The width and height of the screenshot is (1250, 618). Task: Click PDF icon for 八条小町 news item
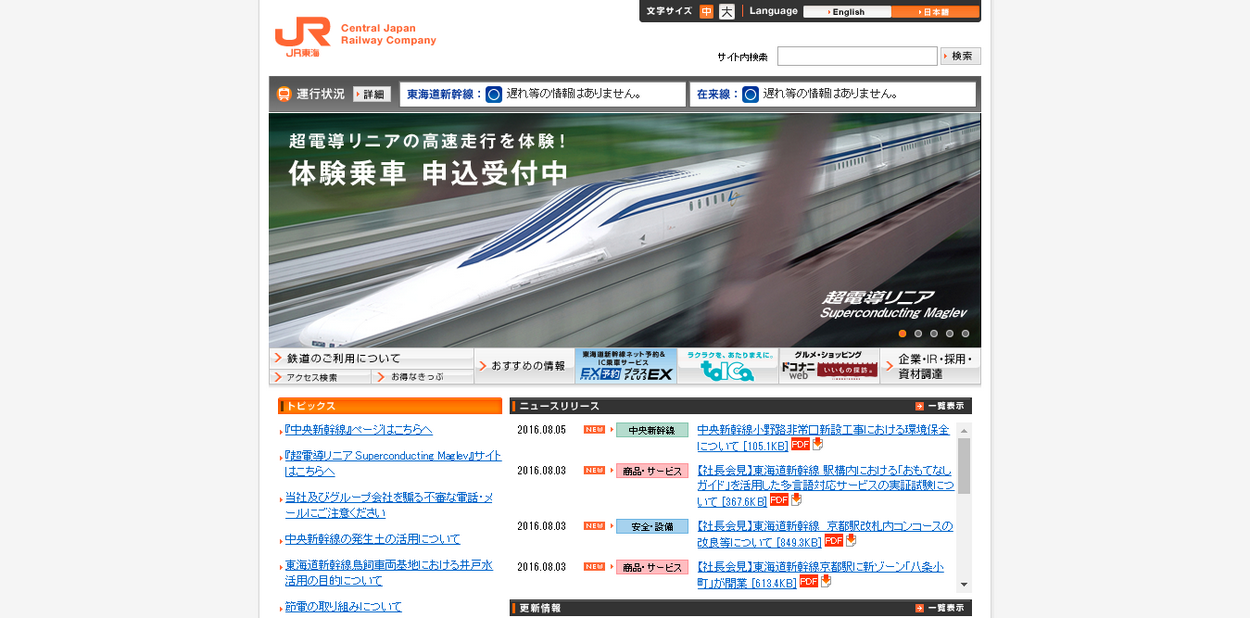(x=808, y=581)
